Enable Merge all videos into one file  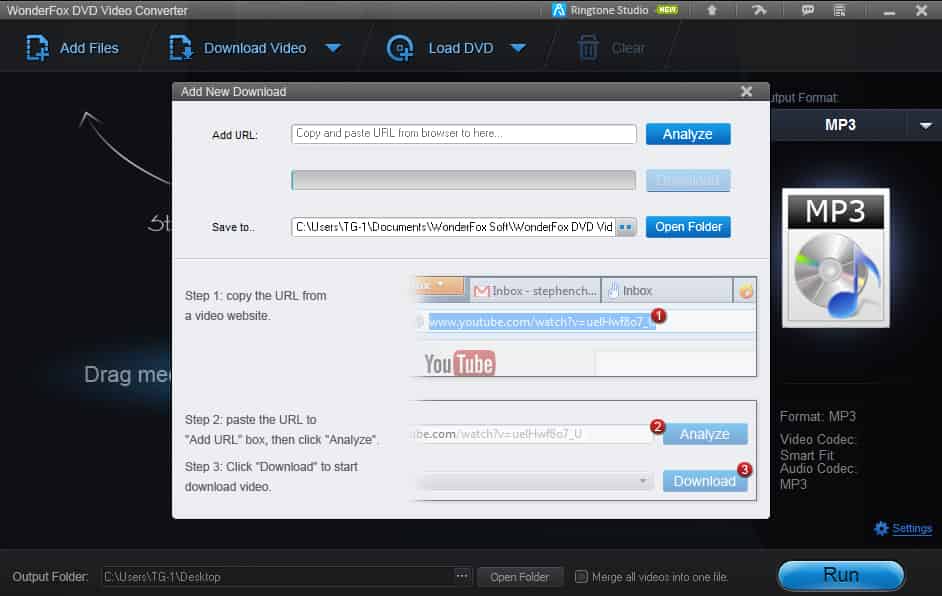582,576
